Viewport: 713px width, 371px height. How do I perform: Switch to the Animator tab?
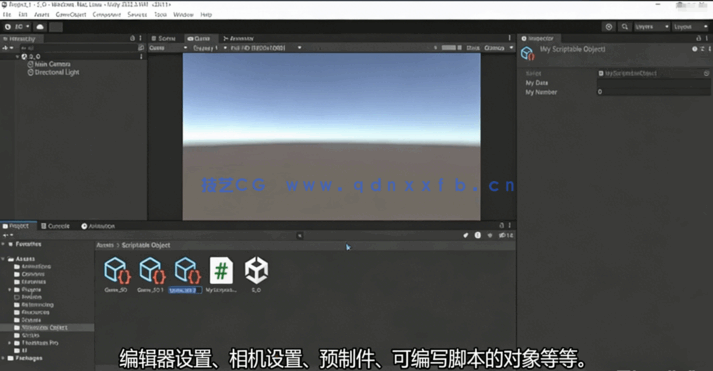coord(238,38)
